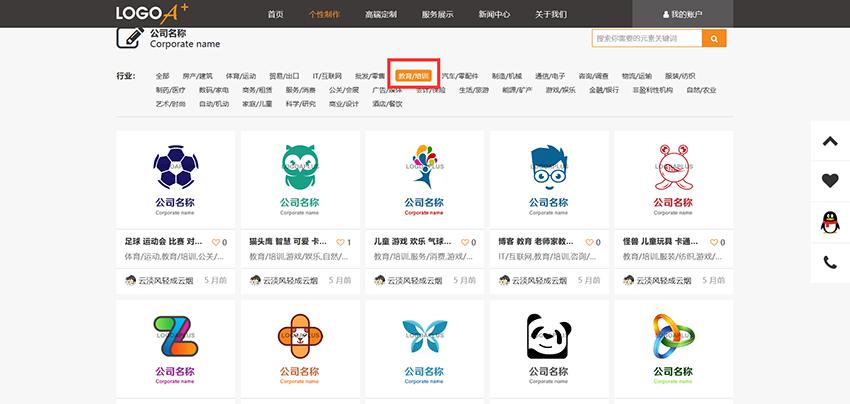Like the 足球 运动会 logo via its heart
The image size is (850, 404).
[216, 242]
